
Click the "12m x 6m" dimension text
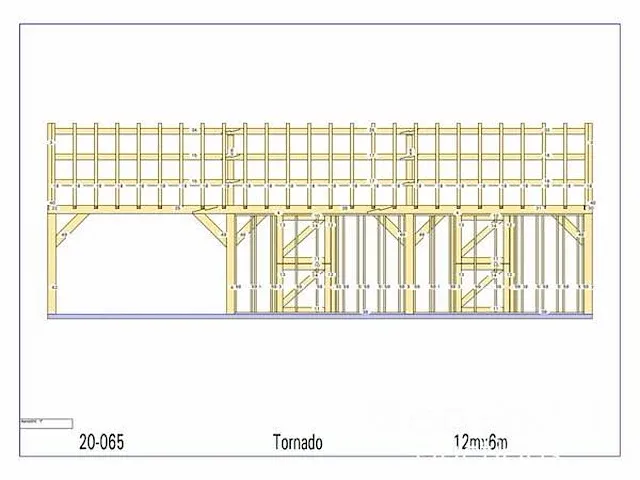tap(480, 442)
